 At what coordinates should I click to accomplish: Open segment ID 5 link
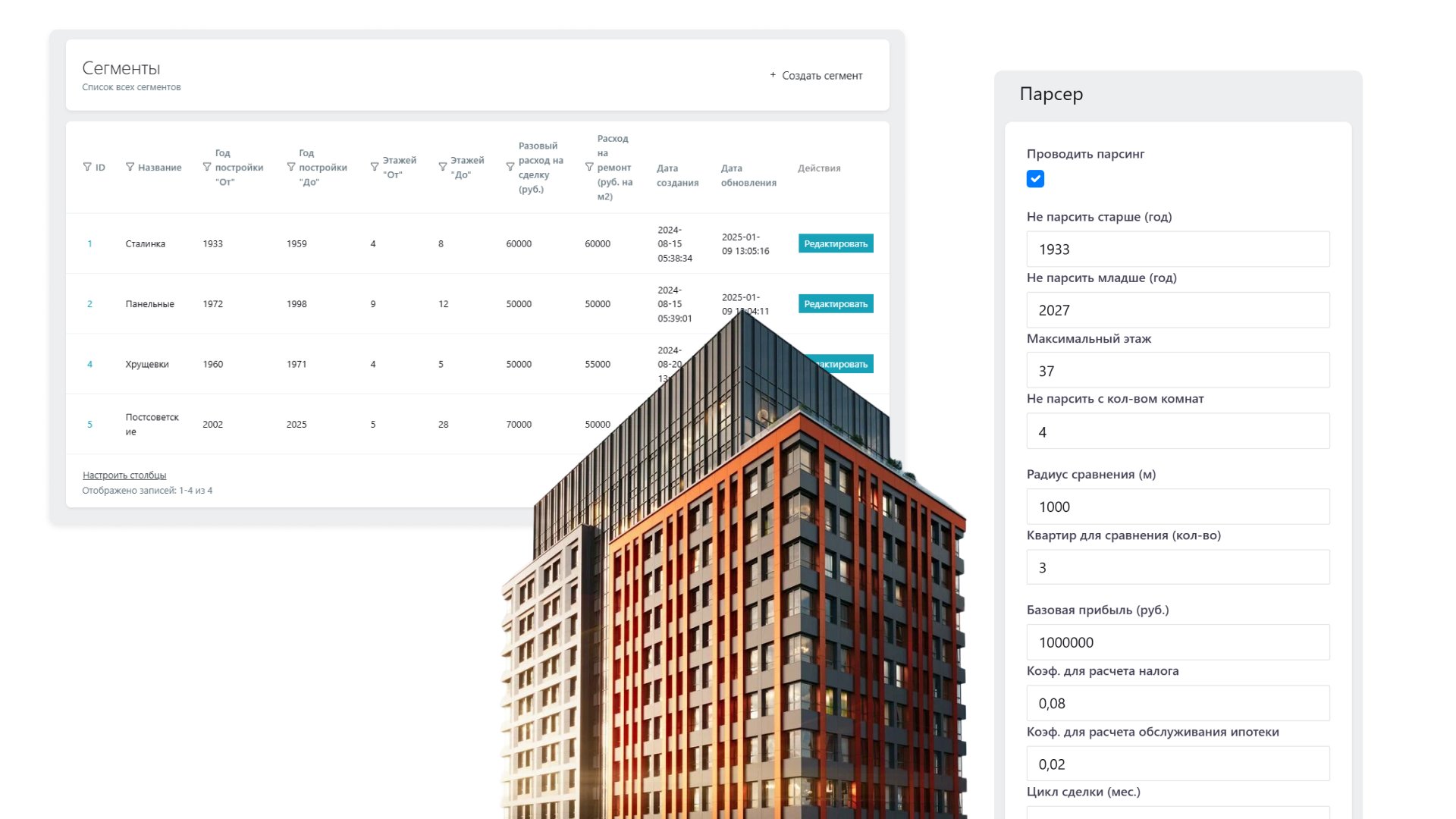(x=89, y=425)
